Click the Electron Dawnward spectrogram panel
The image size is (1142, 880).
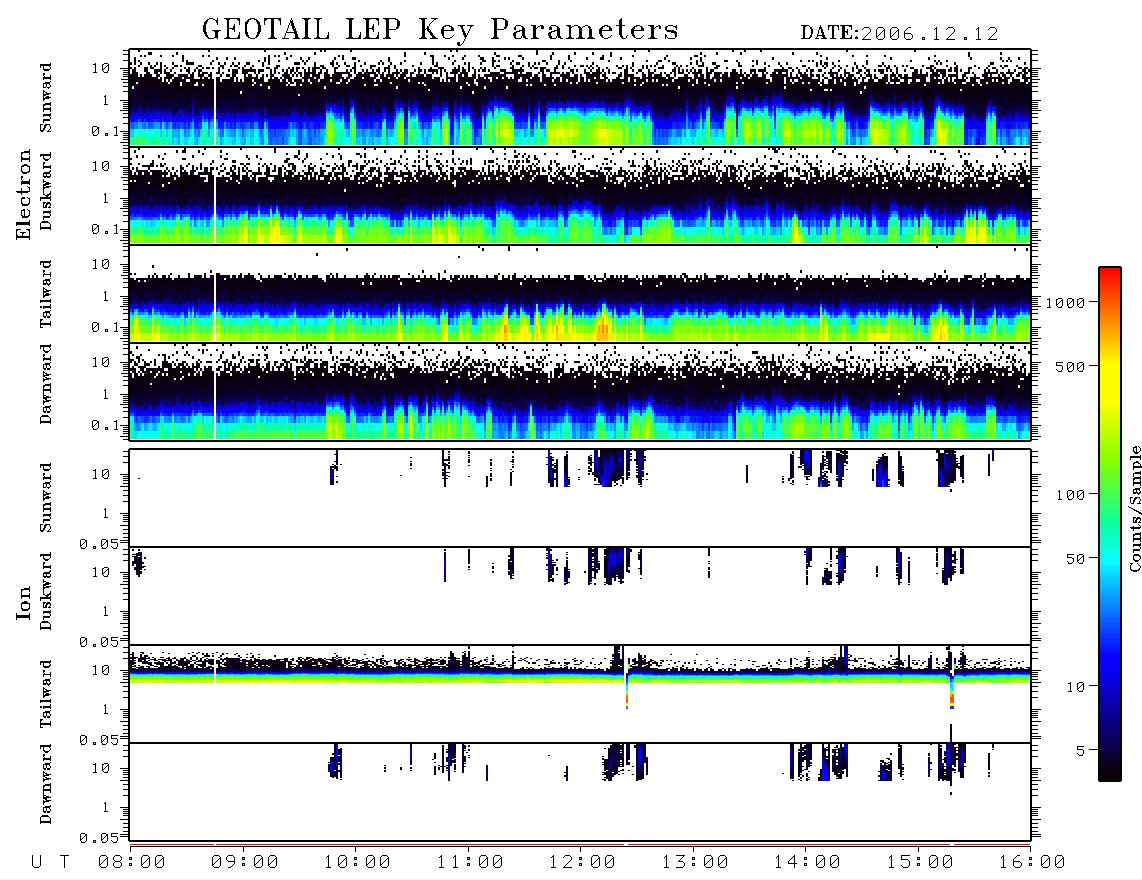[580, 392]
